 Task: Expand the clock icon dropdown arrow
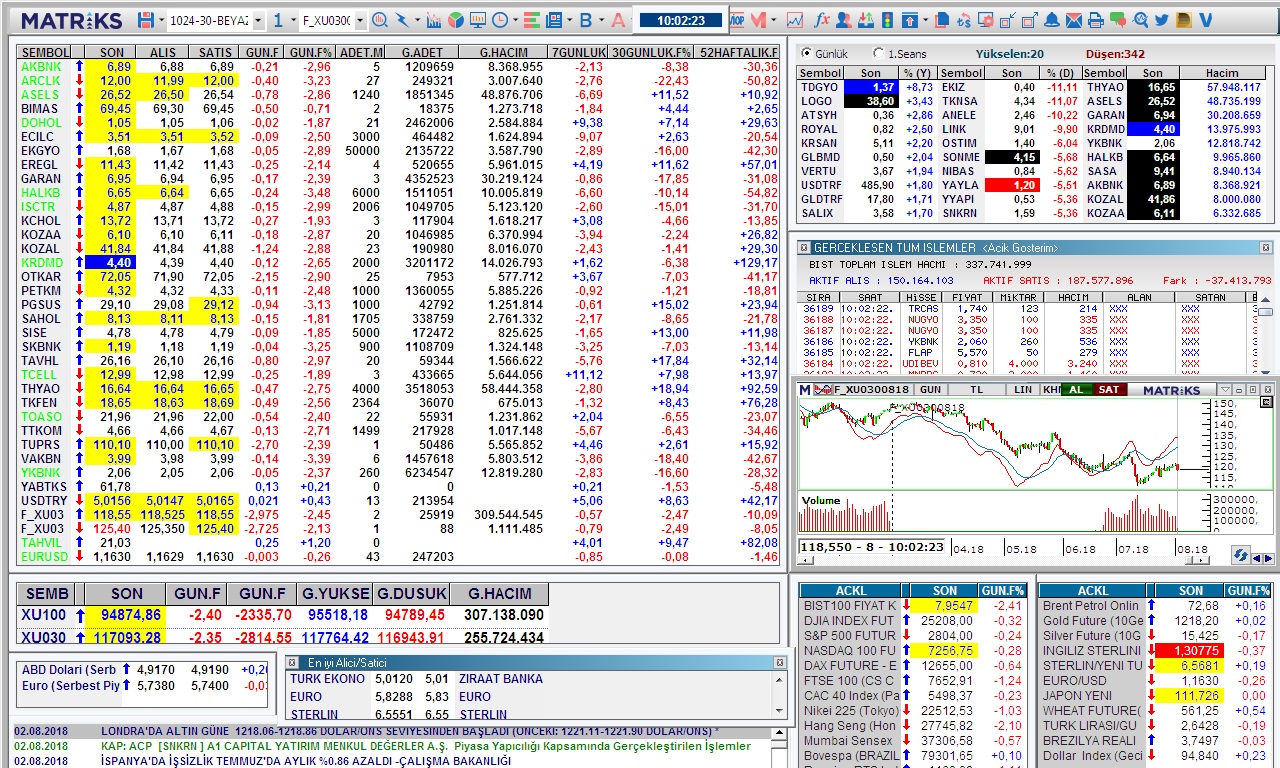pos(515,20)
